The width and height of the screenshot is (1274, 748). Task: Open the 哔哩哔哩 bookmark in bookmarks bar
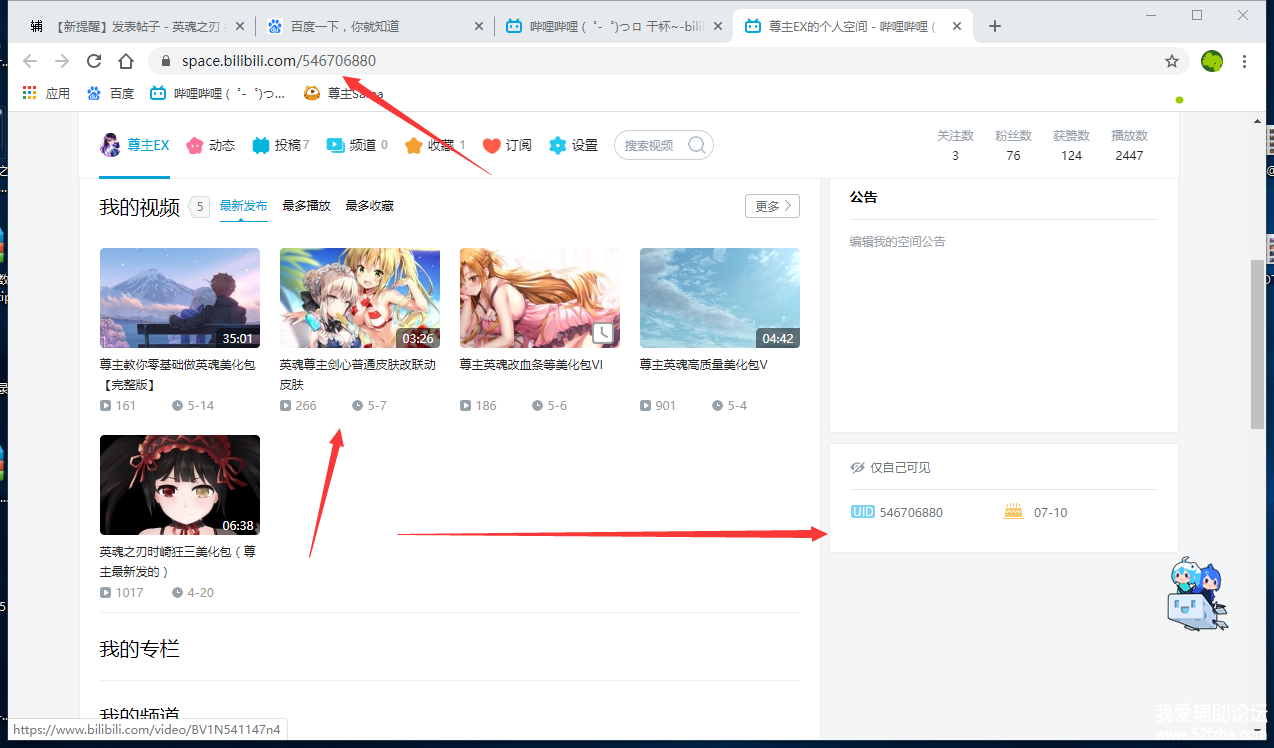click(x=217, y=93)
